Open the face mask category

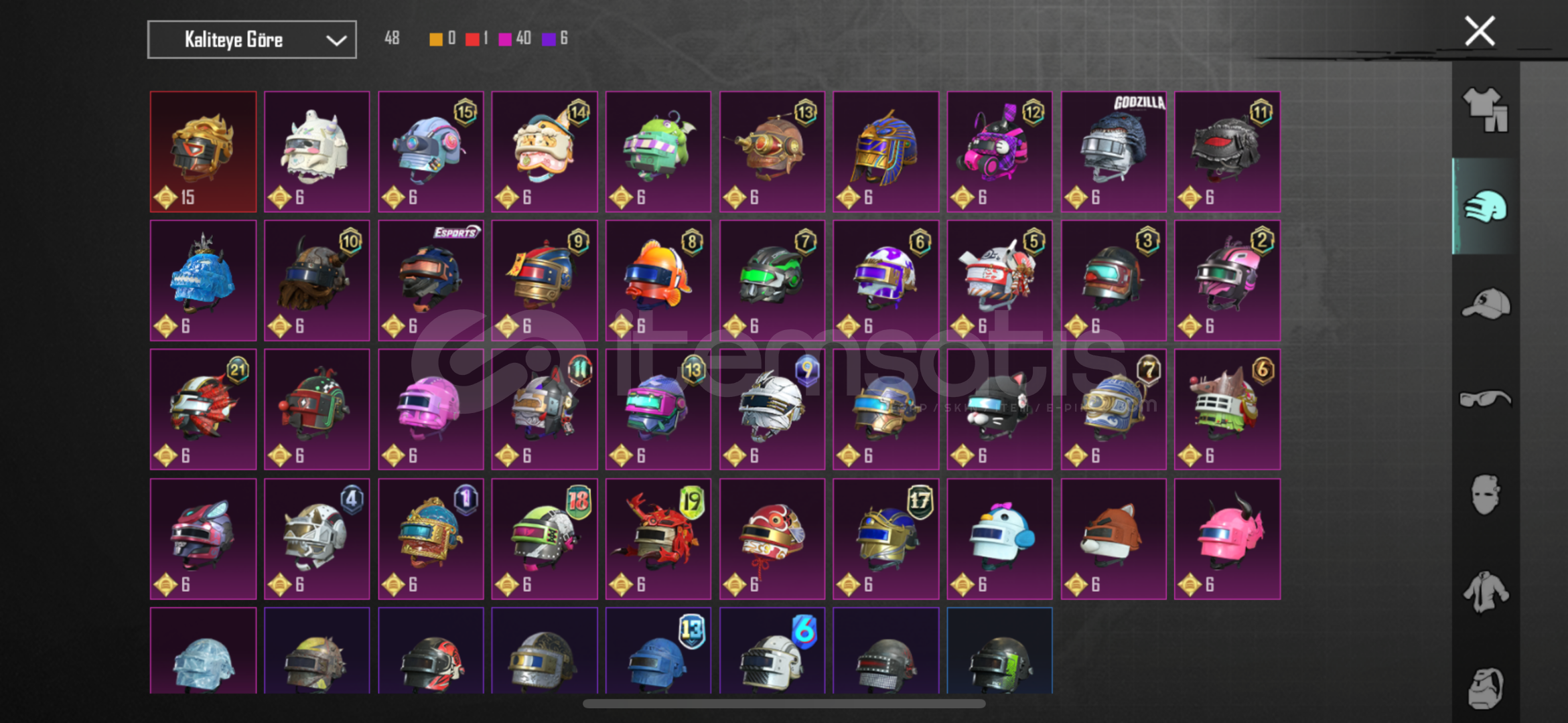[x=1485, y=495]
